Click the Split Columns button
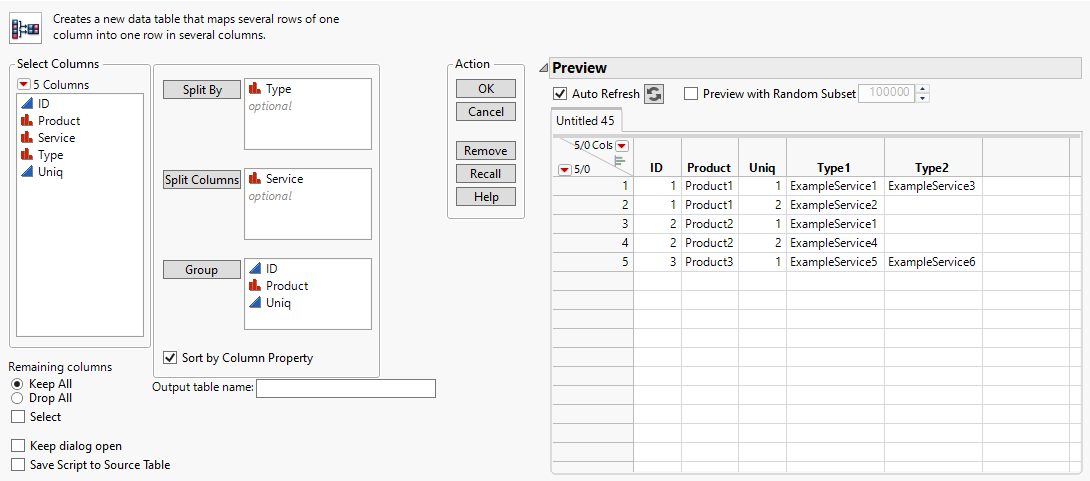This screenshot has width=1090, height=481. [202, 180]
